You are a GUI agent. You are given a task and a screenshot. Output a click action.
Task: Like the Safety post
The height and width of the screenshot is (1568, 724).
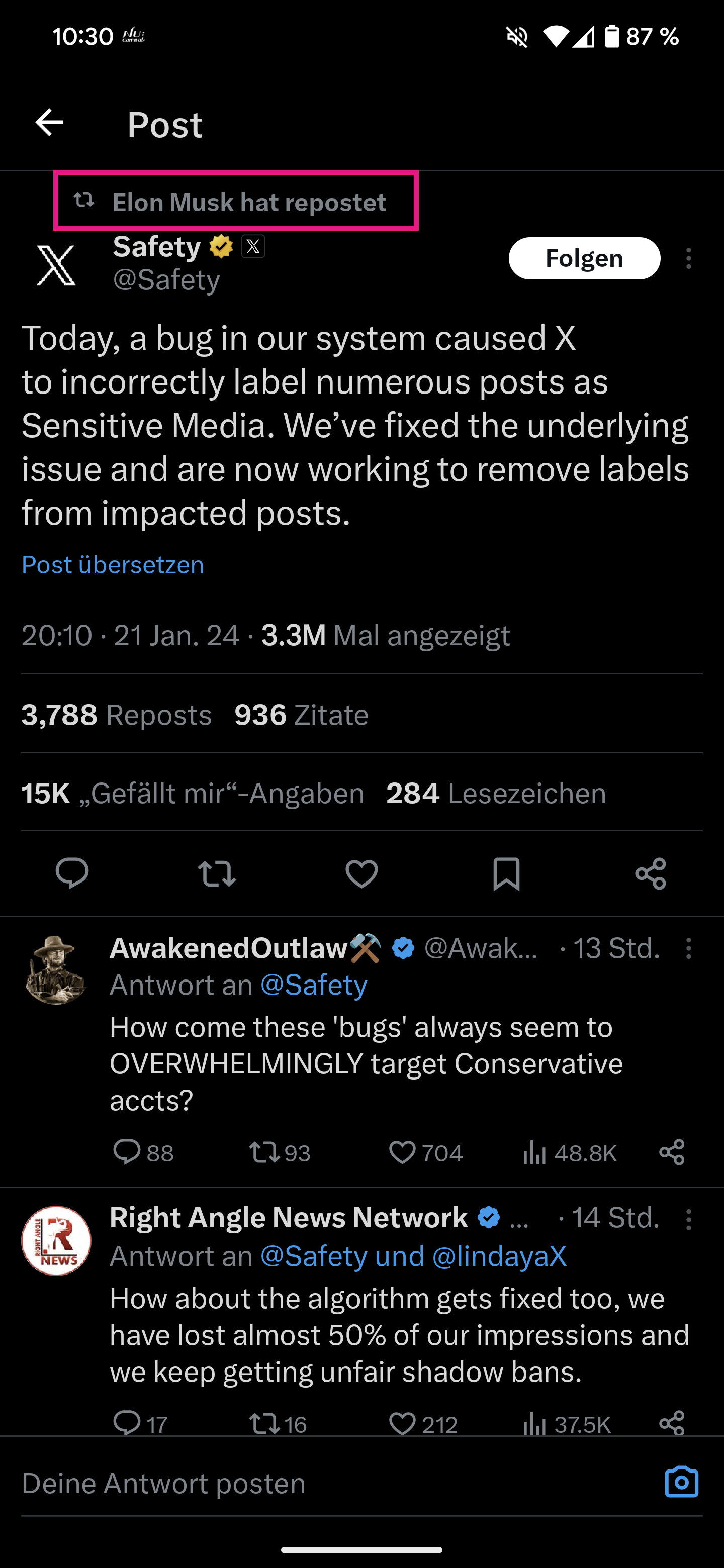pyautogui.click(x=361, y=873)
